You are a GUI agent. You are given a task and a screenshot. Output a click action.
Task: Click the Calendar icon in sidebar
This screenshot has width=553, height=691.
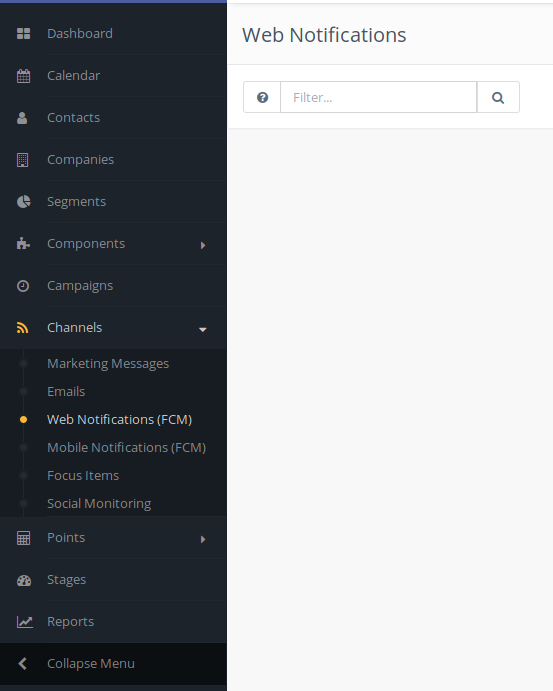point(23,76)
